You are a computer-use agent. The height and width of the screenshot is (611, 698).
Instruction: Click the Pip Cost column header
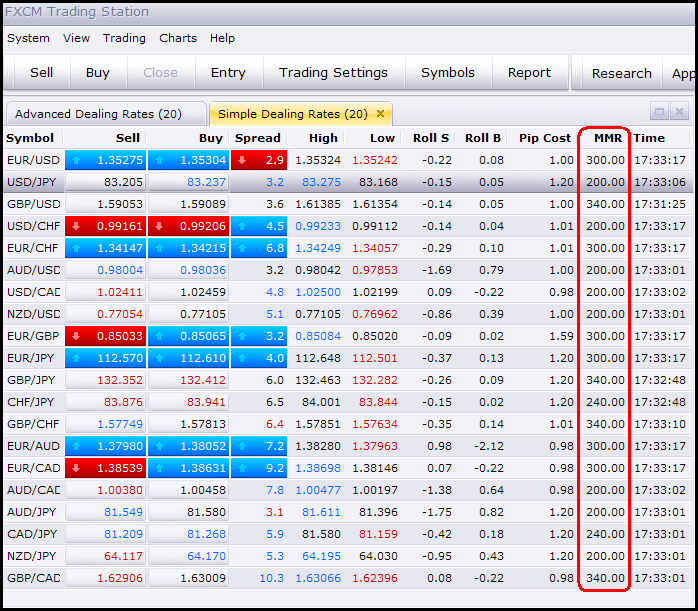[x=544, y=138]
